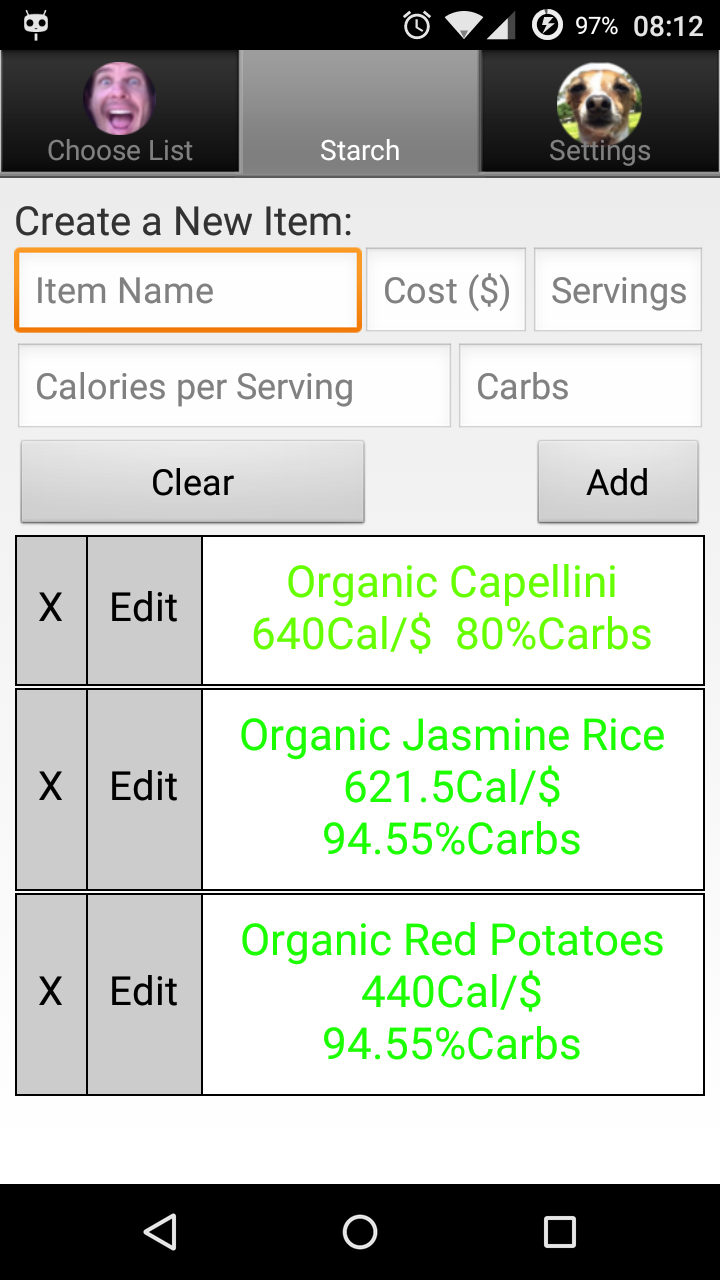Tap the Carbs input field
720x1280 pixels.
point(580,386)
